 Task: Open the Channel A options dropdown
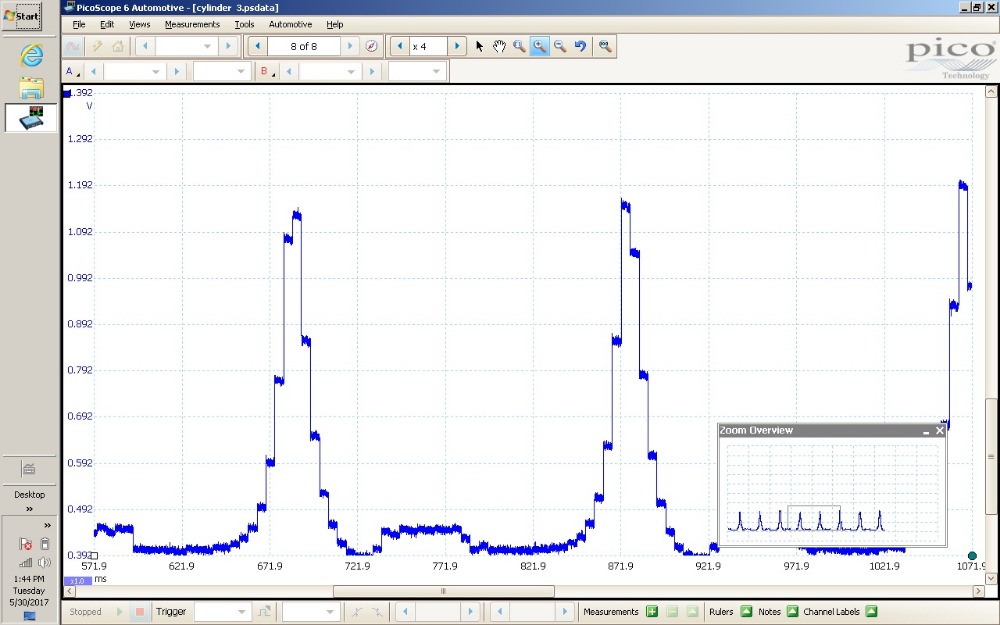[x=71, y=72]
